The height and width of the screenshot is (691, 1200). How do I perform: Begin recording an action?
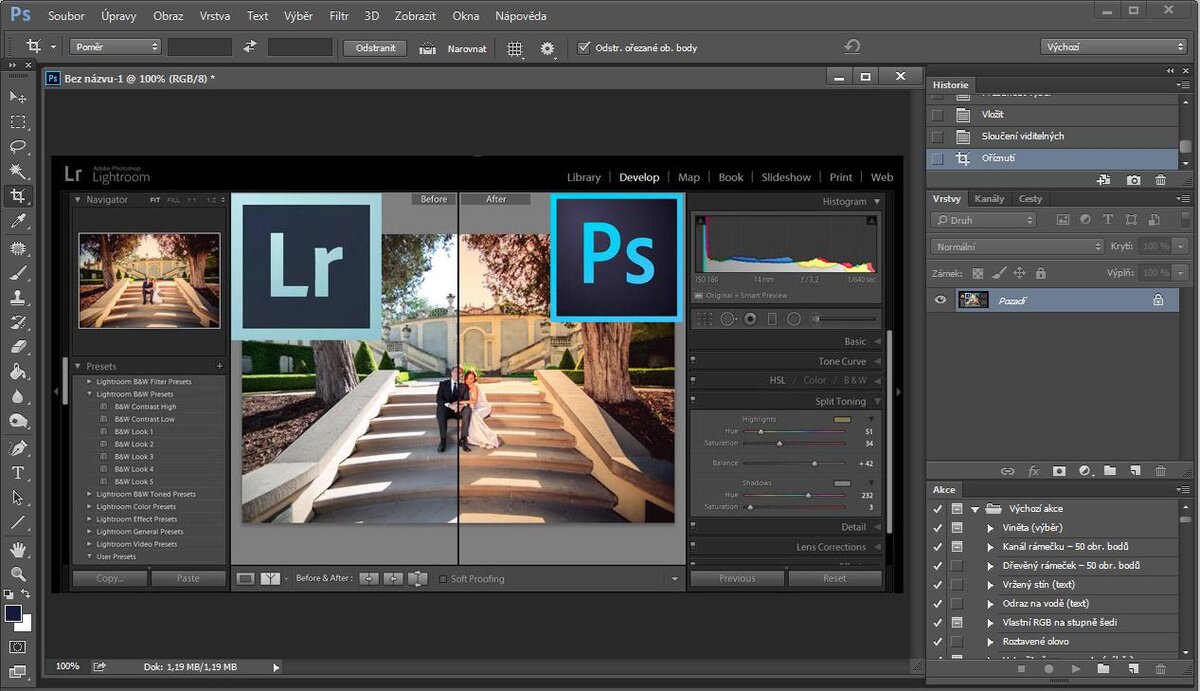(x=1049, y=668)
